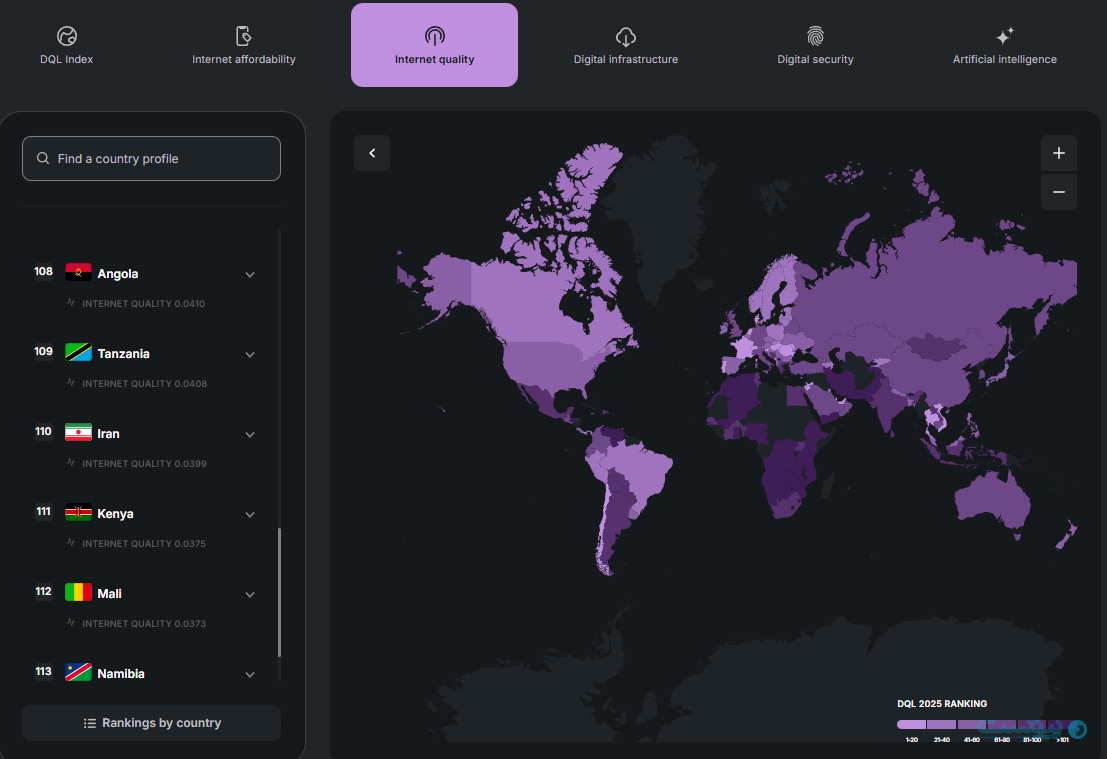Open the Digital security fingerprint icon
Viewport: 1107px width, 759px height.
tap(815, 37)
